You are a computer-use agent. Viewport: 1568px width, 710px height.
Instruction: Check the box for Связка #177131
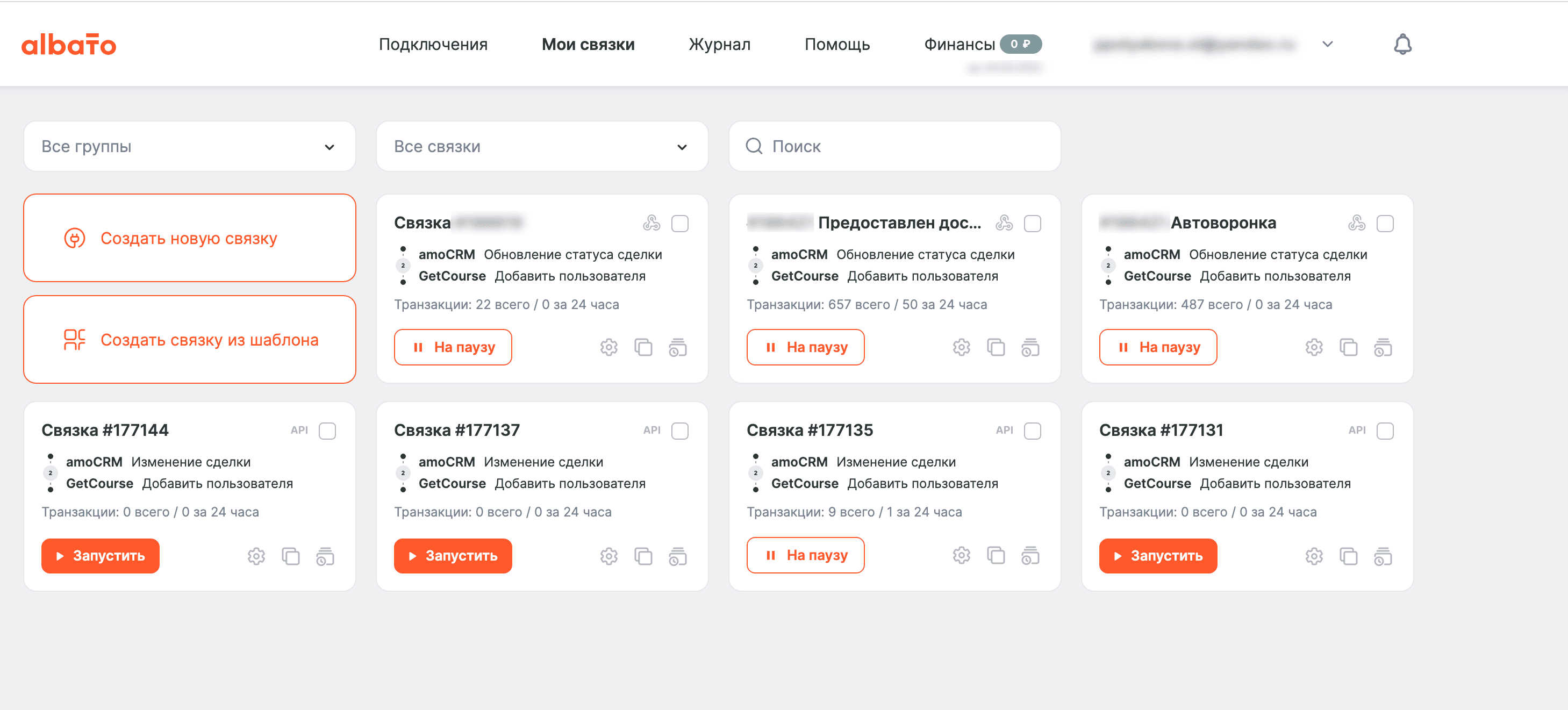pyautogui.click(x=1385, y=431)
